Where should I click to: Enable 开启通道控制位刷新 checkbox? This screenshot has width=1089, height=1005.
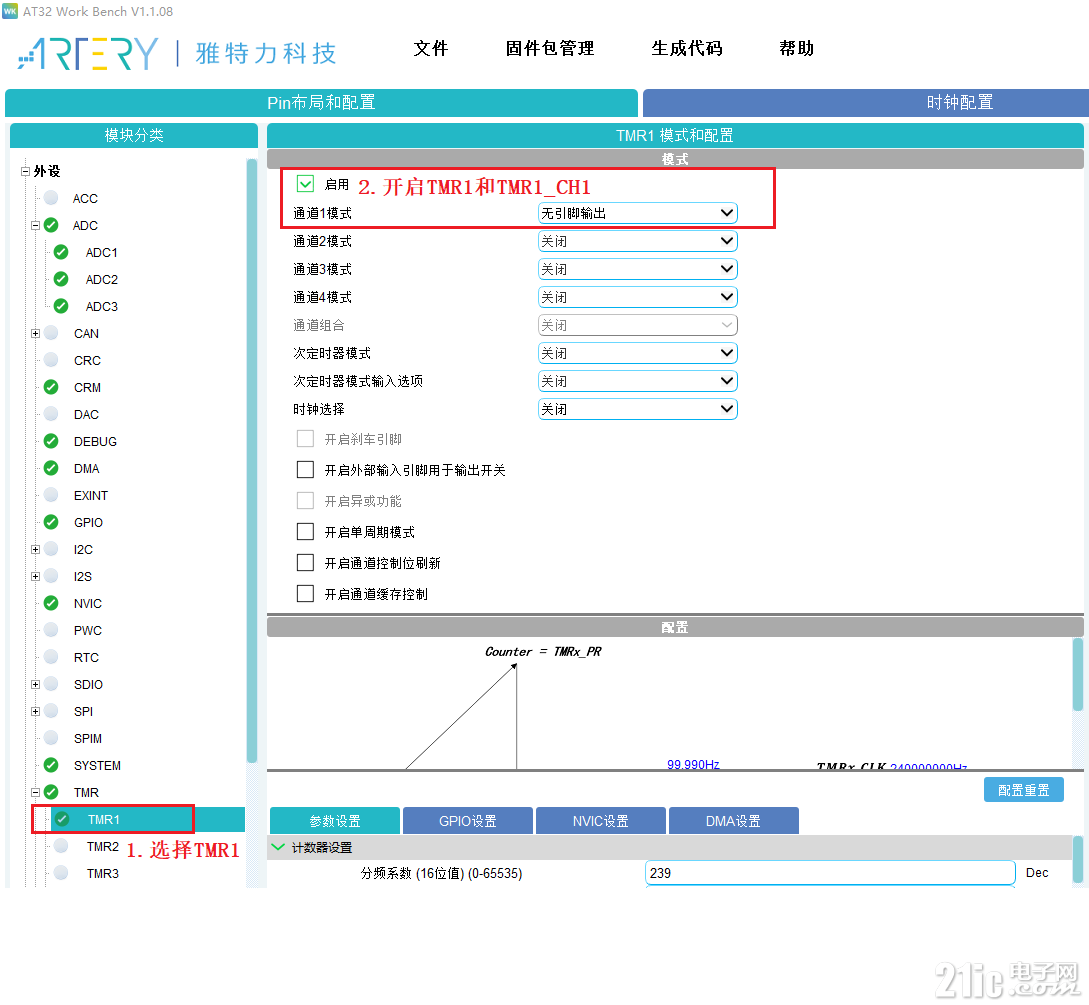coord(305,563)
